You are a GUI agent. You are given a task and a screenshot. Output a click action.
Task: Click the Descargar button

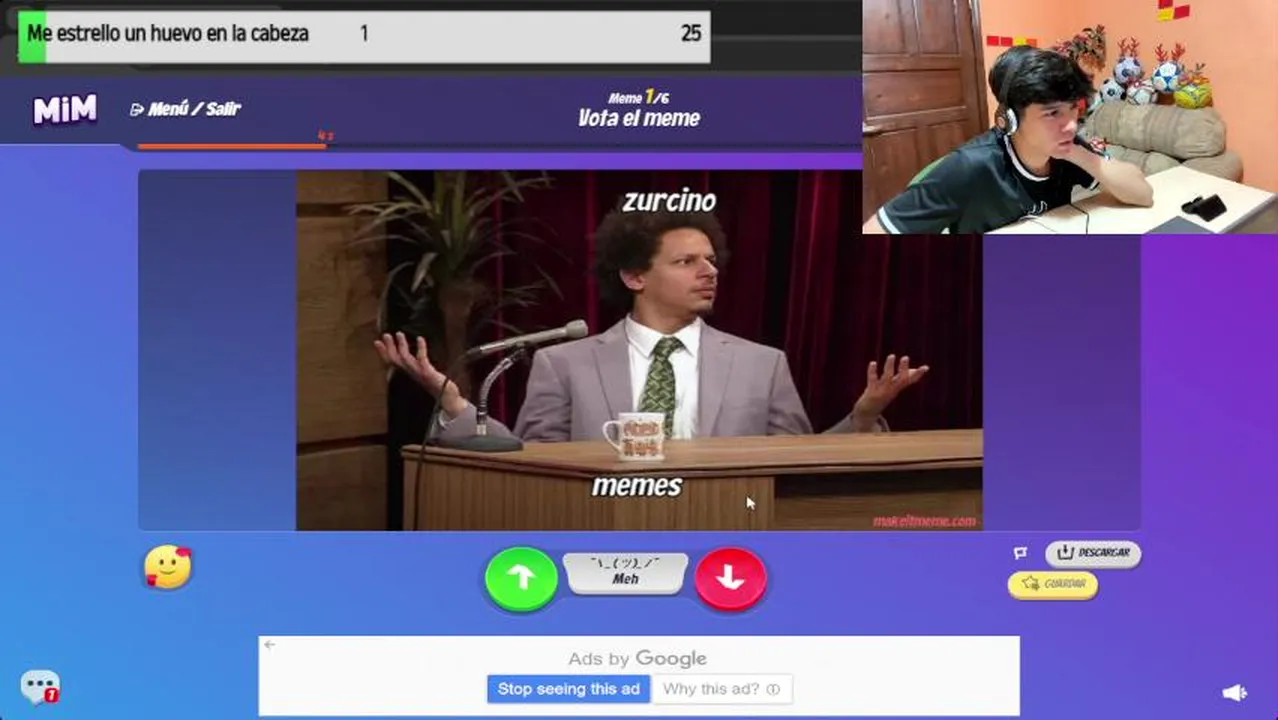pyautogui.click(x=1093, y=553)
